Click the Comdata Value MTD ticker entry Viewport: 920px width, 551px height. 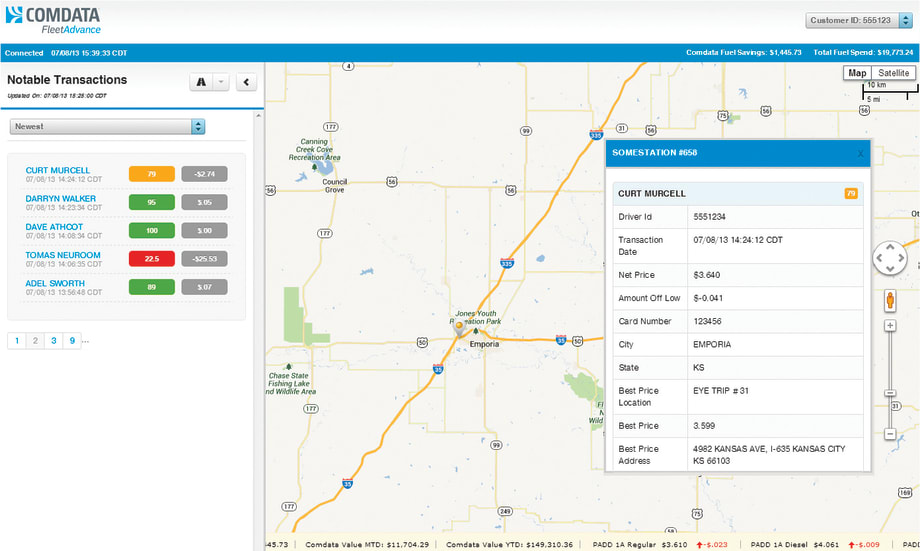pos(367,545)
